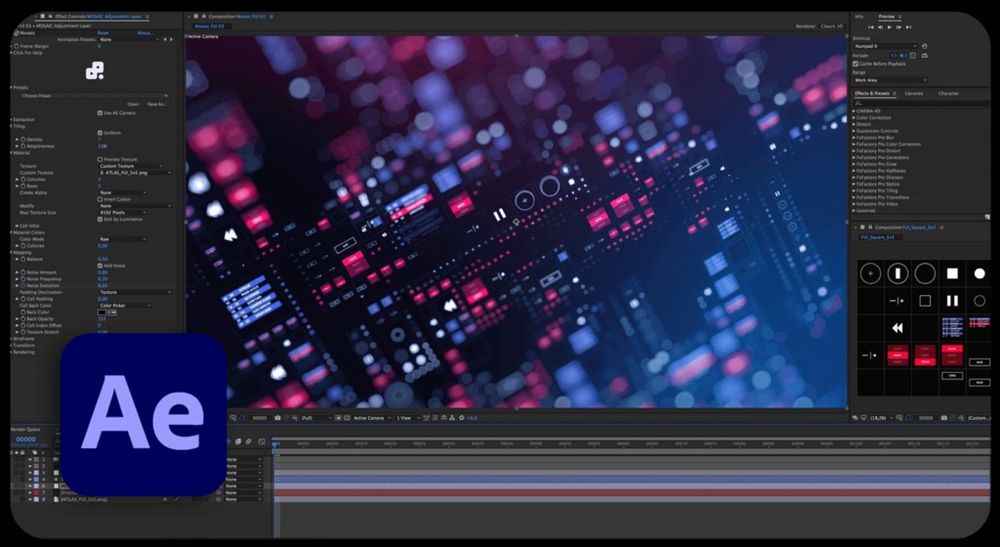
Task: Open the Shortcut dropdown Numpad 0
Action: click(x=885, y=46)
